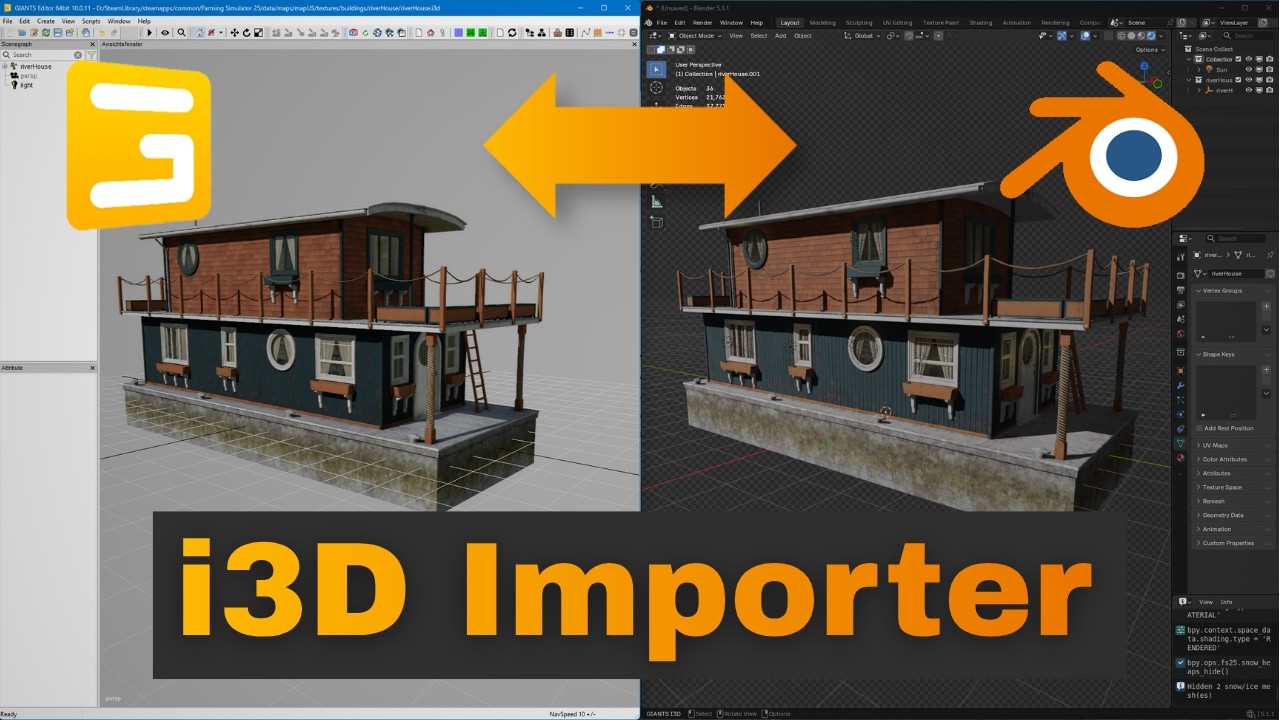Screen dimensions: 1280x720
Task: Open the Create menu in GIANTS Editor
Action: tap(46, 21)
